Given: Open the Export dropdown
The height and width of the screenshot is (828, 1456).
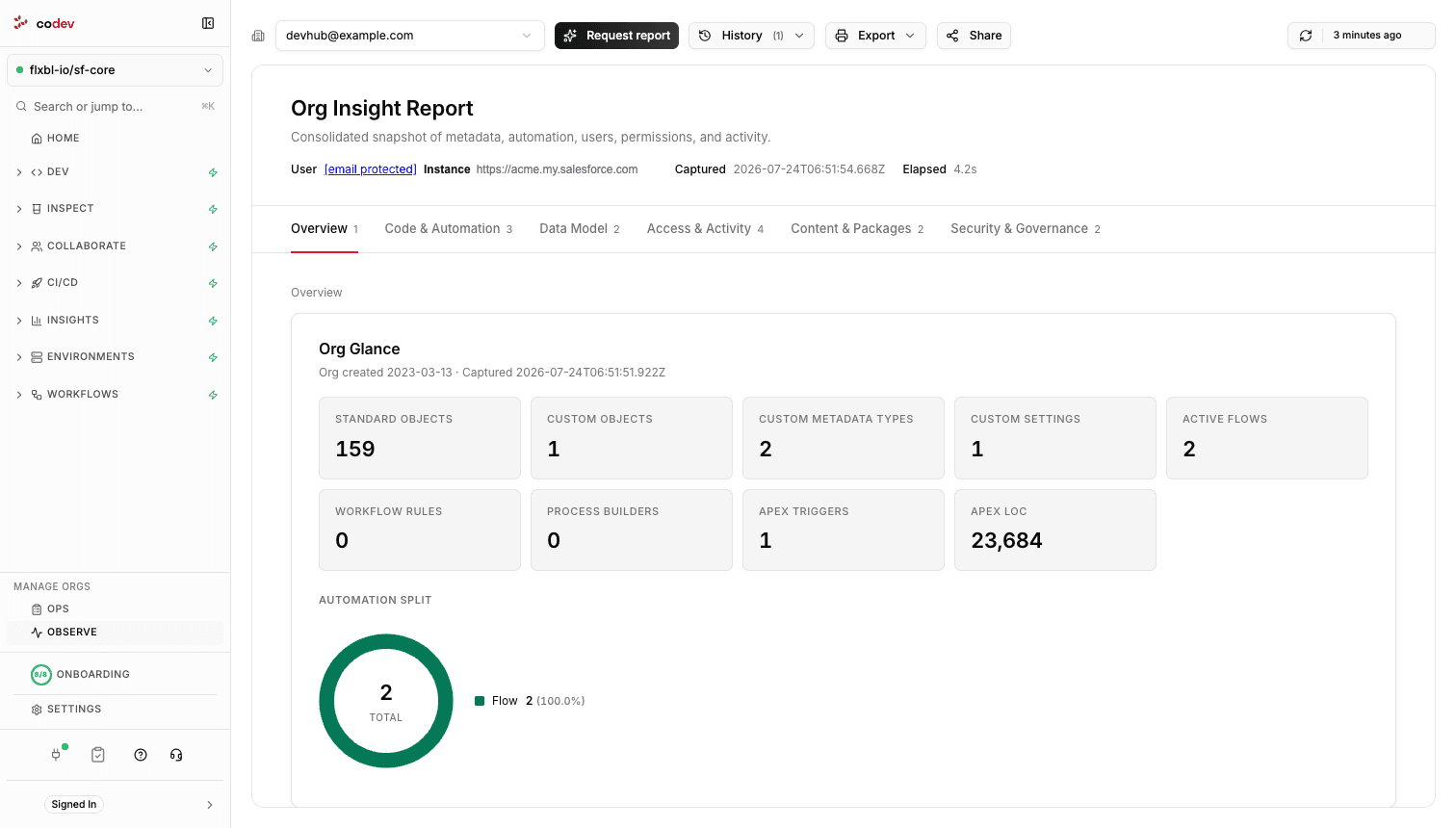Looking at the screenshot, I should pyautogui.click(x=875, y=36).
